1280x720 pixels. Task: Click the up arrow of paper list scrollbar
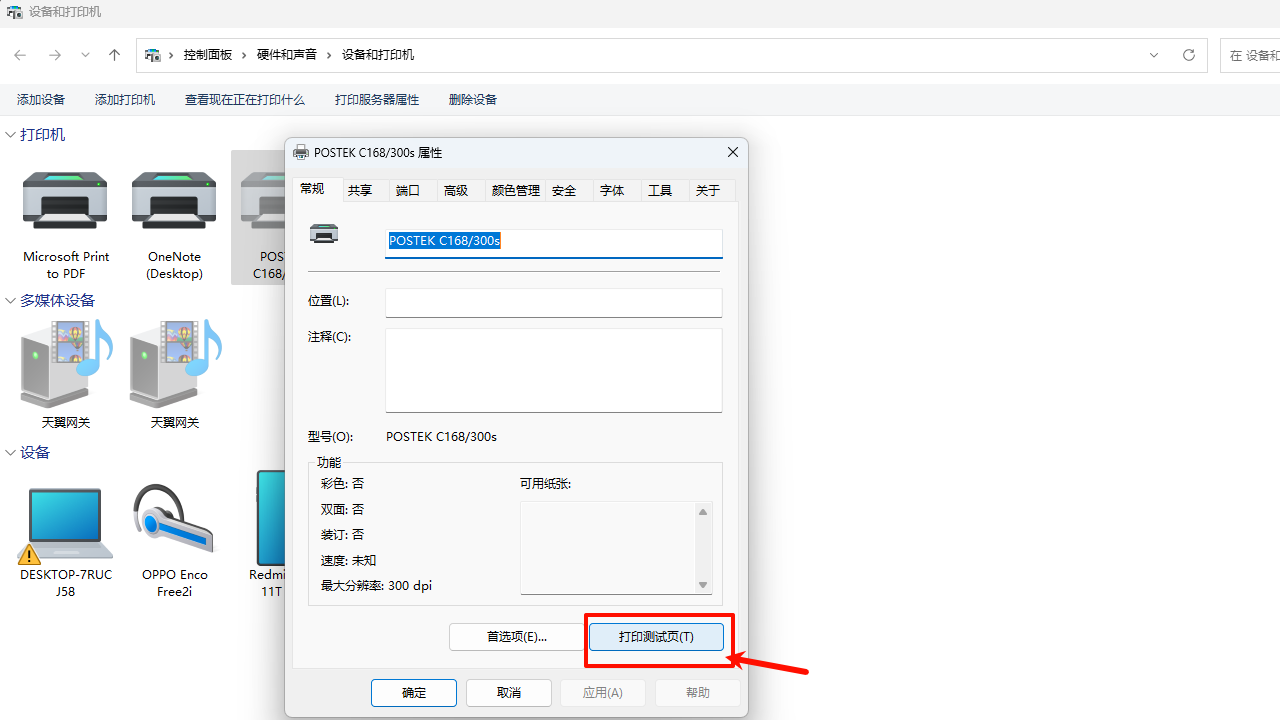703,512
